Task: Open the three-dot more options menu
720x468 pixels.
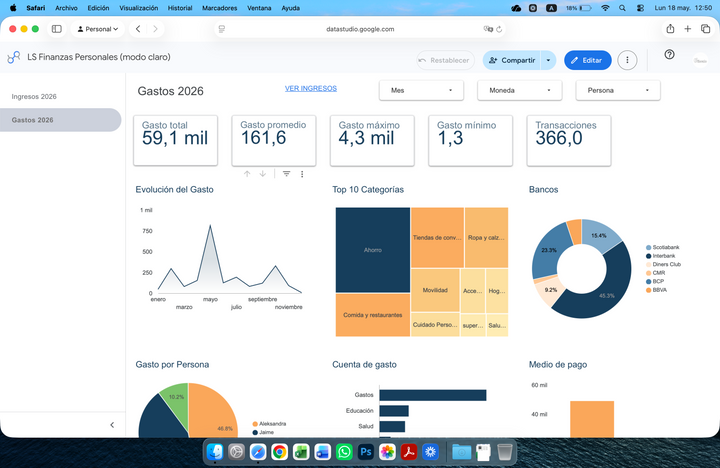Action: click(x=627, y=60)
